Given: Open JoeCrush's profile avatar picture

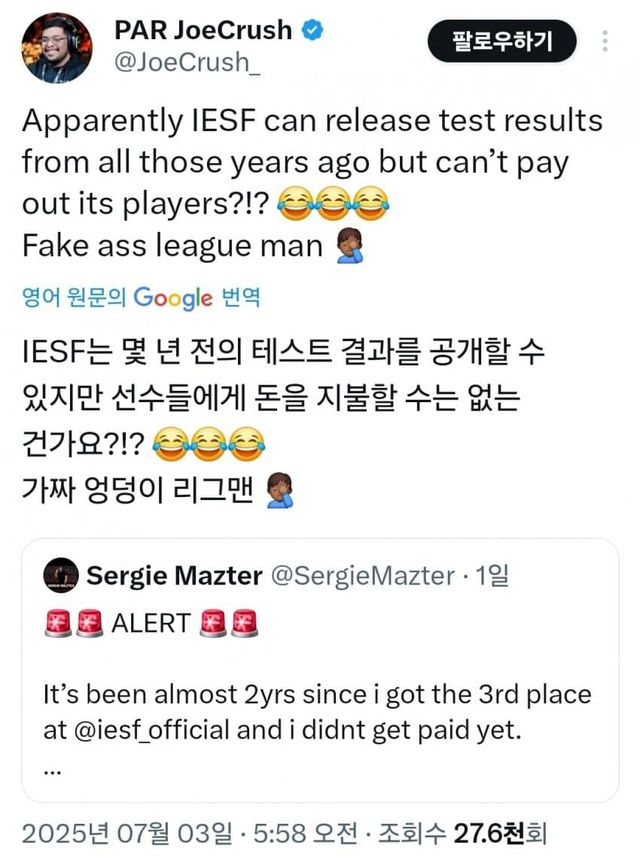Looking at the screenshot, I should [x=56, y=47].
